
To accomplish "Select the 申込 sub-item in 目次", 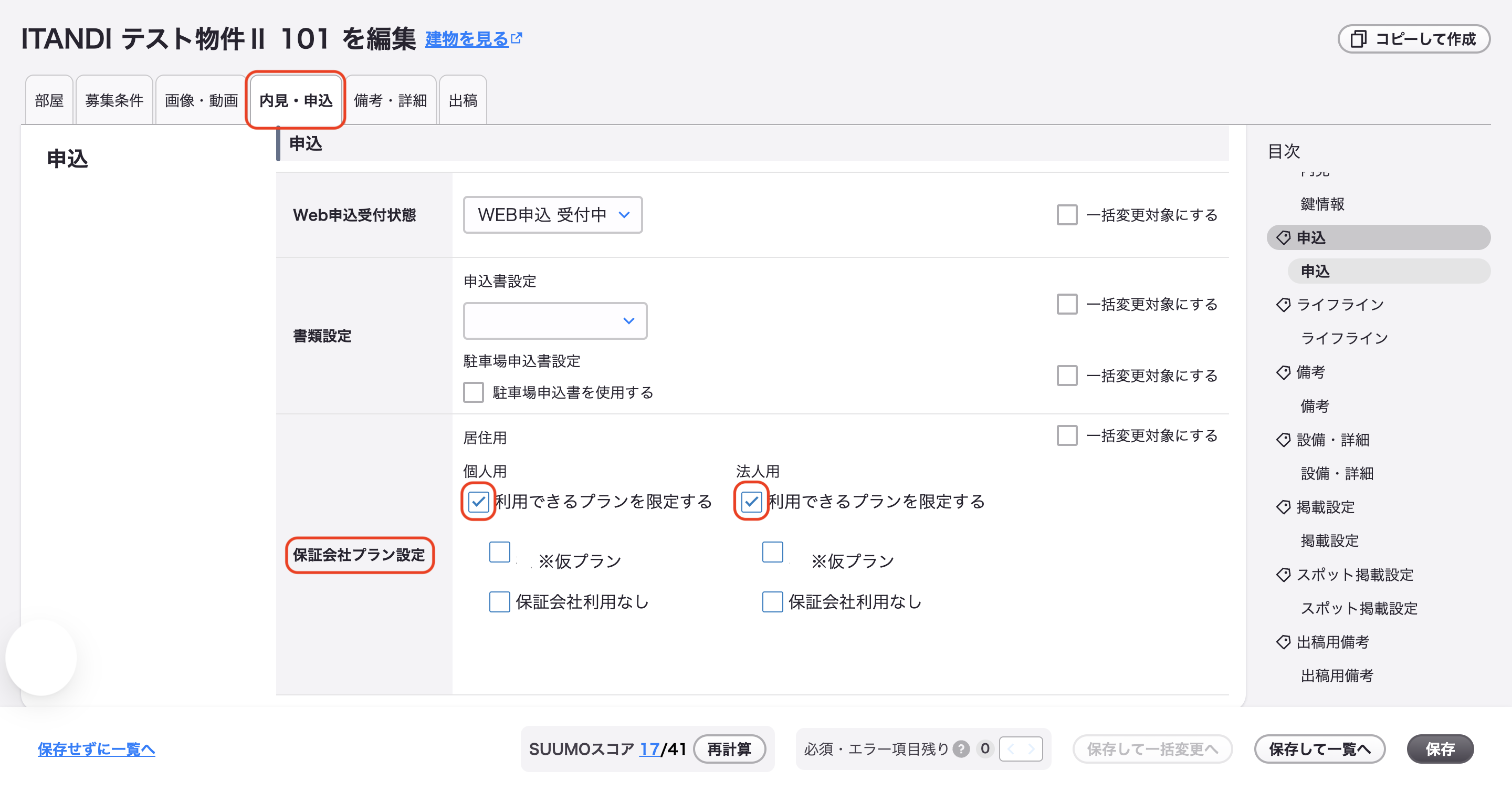I will 1389,272.
